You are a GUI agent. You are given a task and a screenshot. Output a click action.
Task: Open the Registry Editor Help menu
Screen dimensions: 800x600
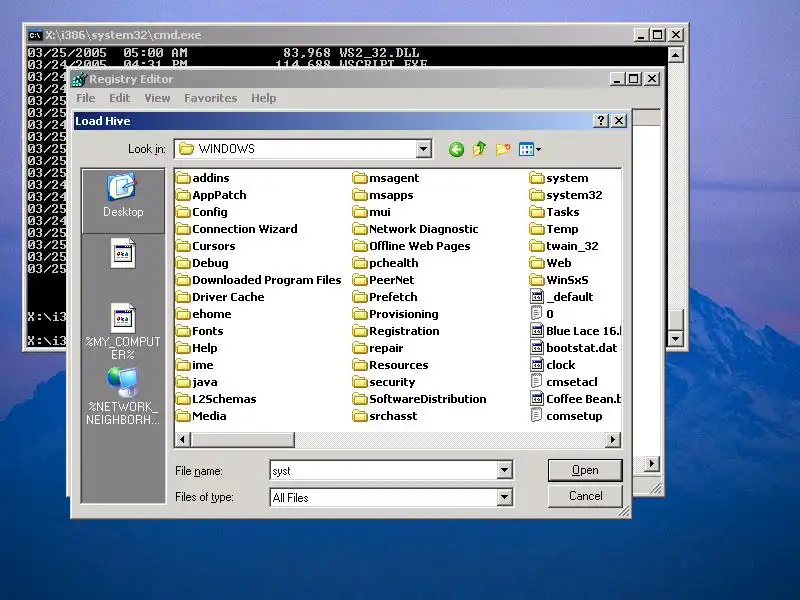click(x=263, y=98)
